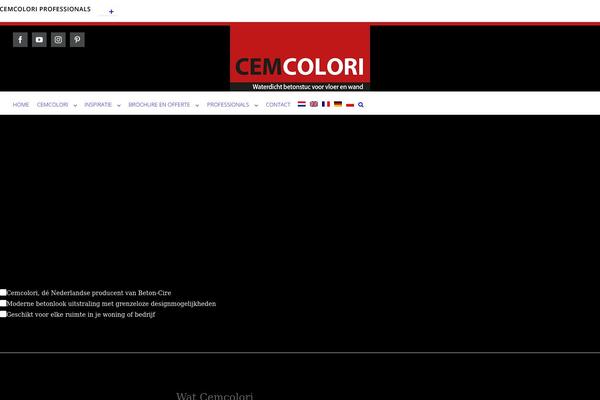The height and width of the screenshot is (400, 600).
Task: Expand the CEMCOLORI submenu arrow
Action: pos(75,105)
